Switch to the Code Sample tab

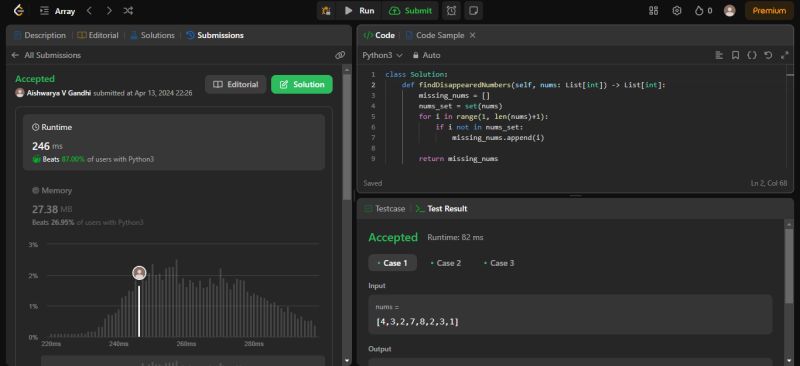point(435,35)
